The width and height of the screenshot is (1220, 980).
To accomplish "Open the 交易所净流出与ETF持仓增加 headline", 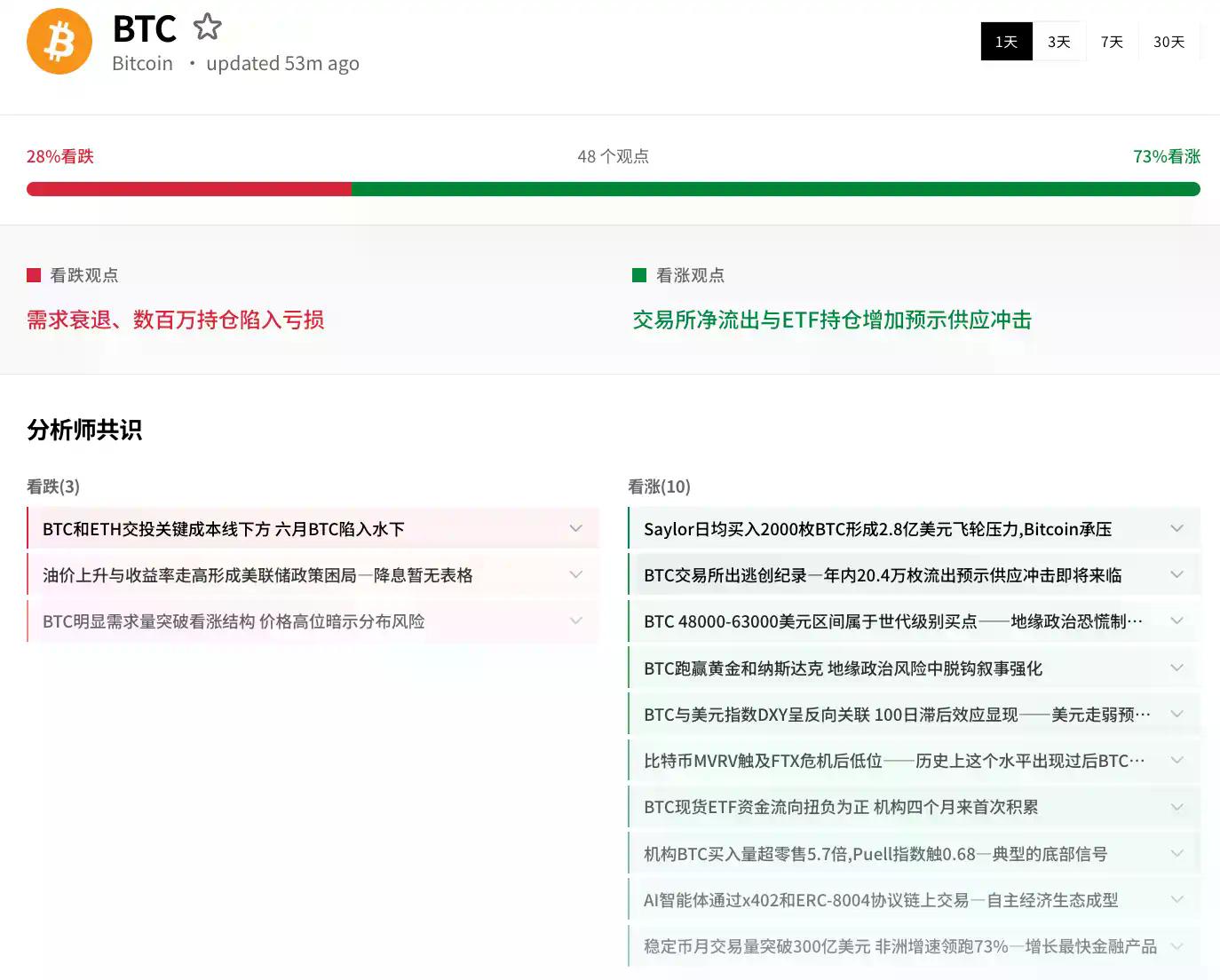I will 830,320.
